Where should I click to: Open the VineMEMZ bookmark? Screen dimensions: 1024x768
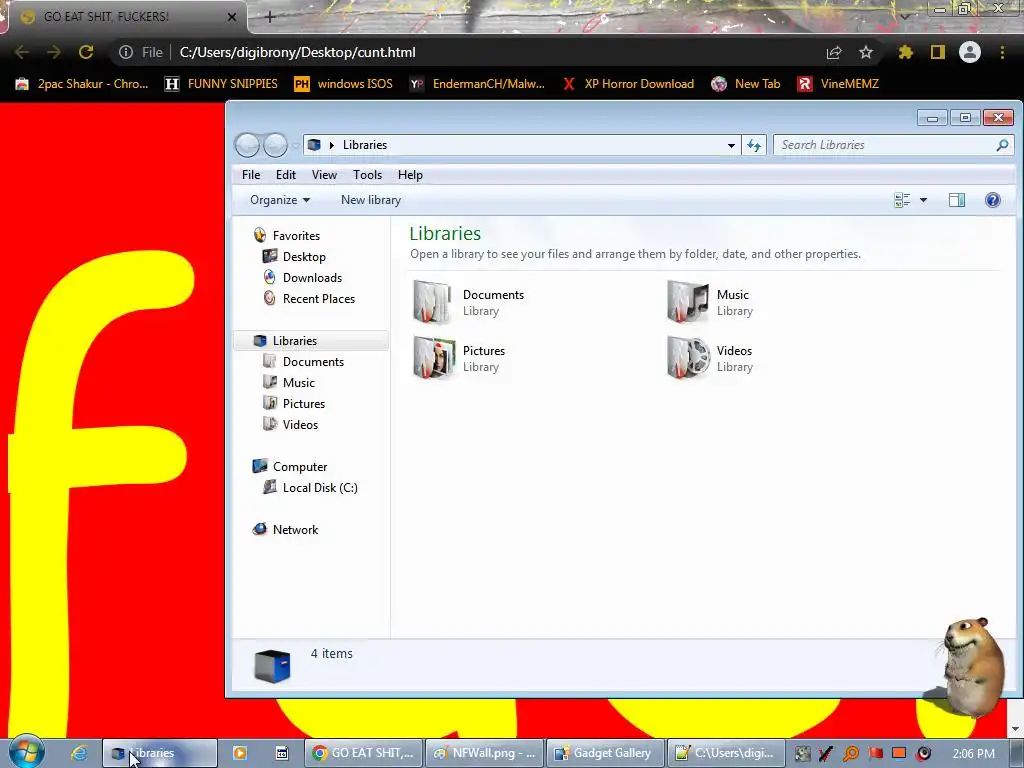pos(839,84)
